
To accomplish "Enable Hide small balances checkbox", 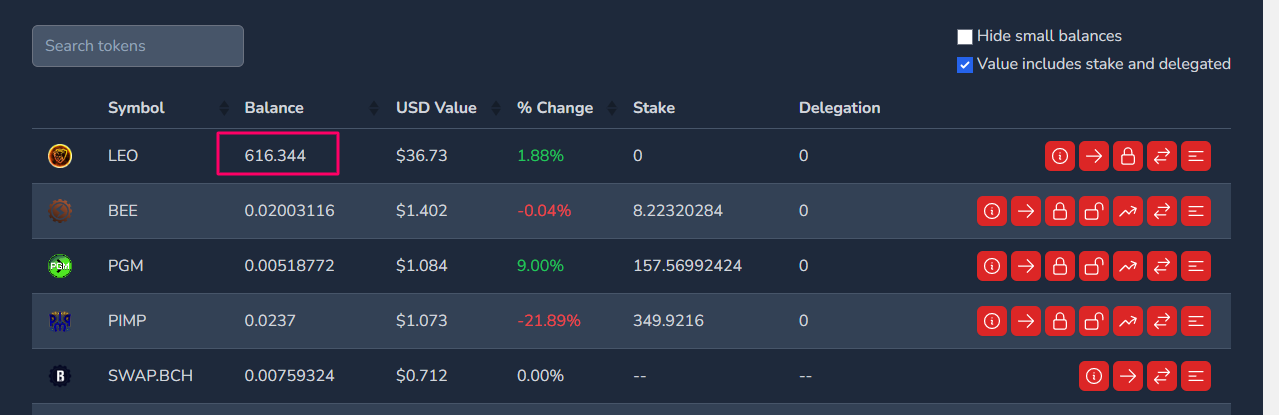I will [965, 37].
